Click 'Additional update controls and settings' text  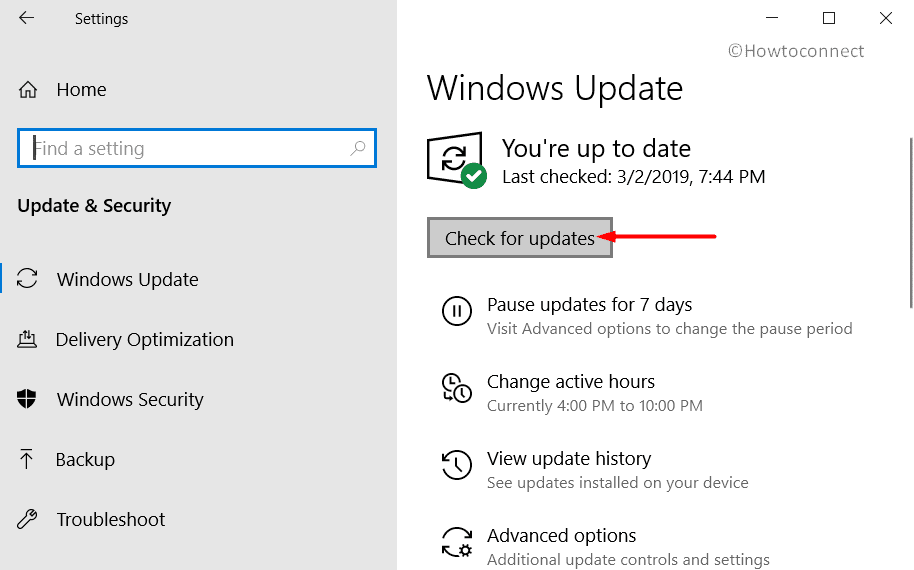click(628, 560)
